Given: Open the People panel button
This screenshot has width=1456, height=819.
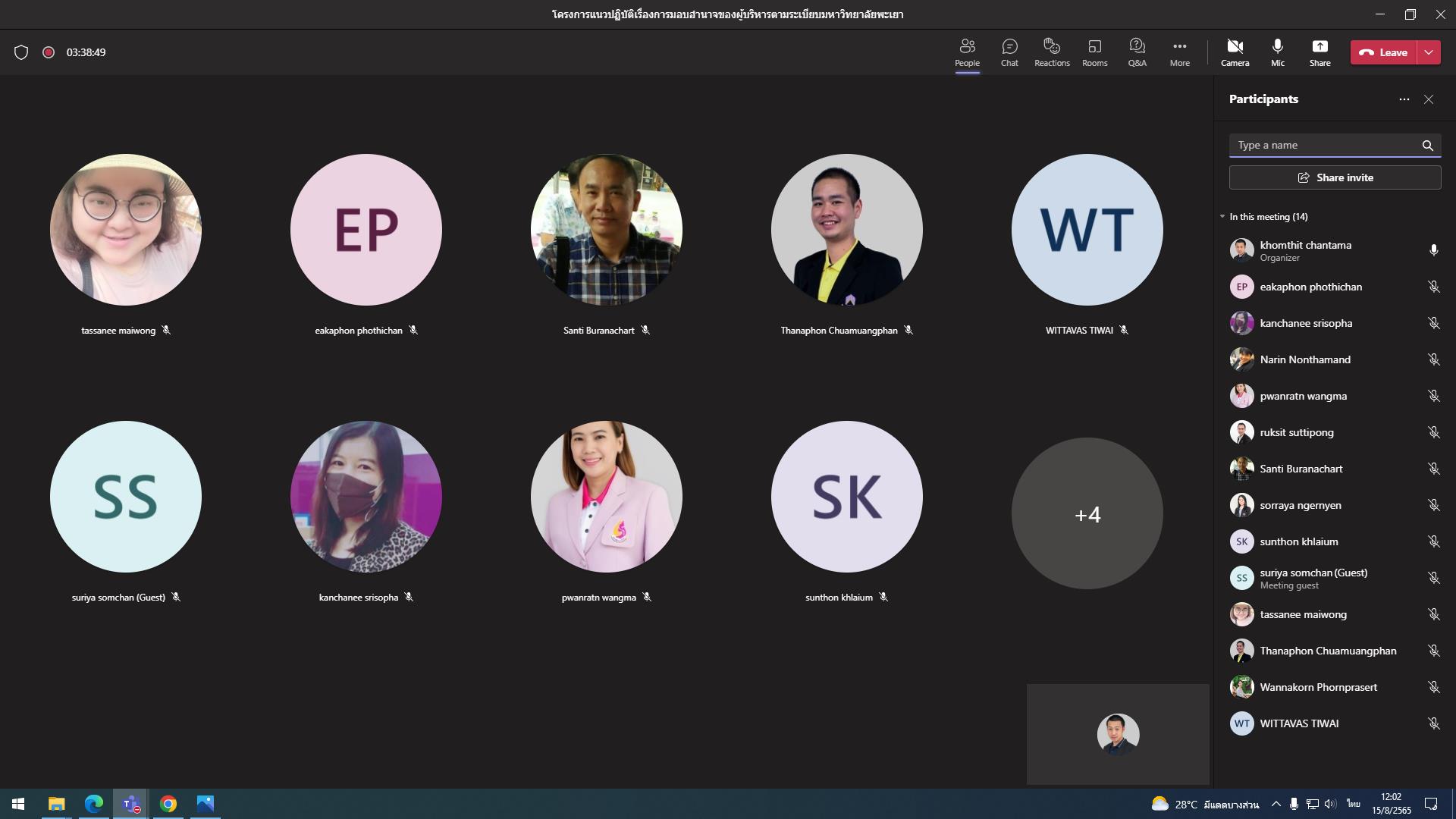Looking at the screenshot, I should pos(967,53).
